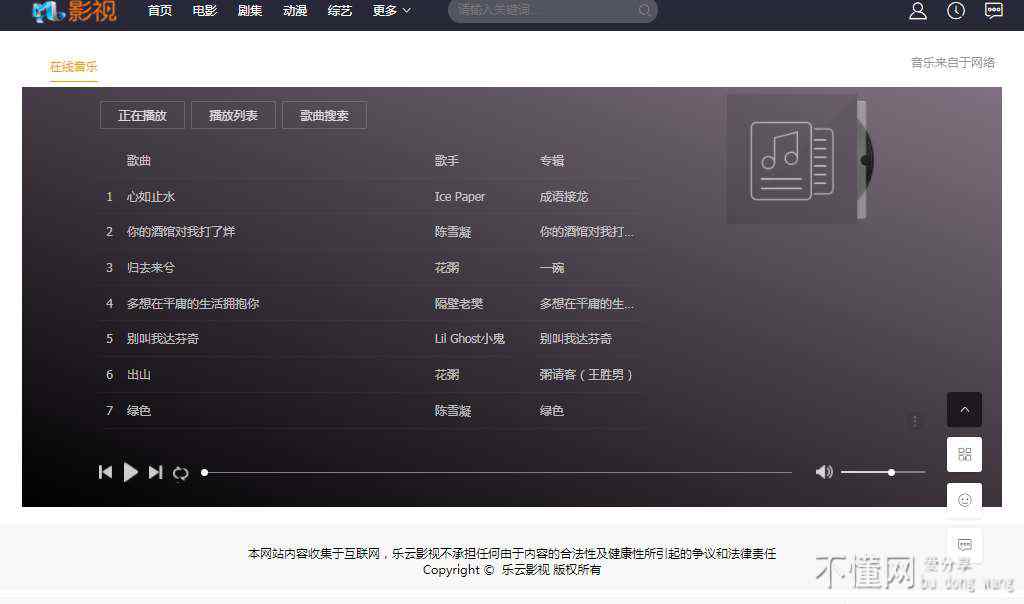
Task: Click the smiley face side button
Action: click(x=964, y=500)
